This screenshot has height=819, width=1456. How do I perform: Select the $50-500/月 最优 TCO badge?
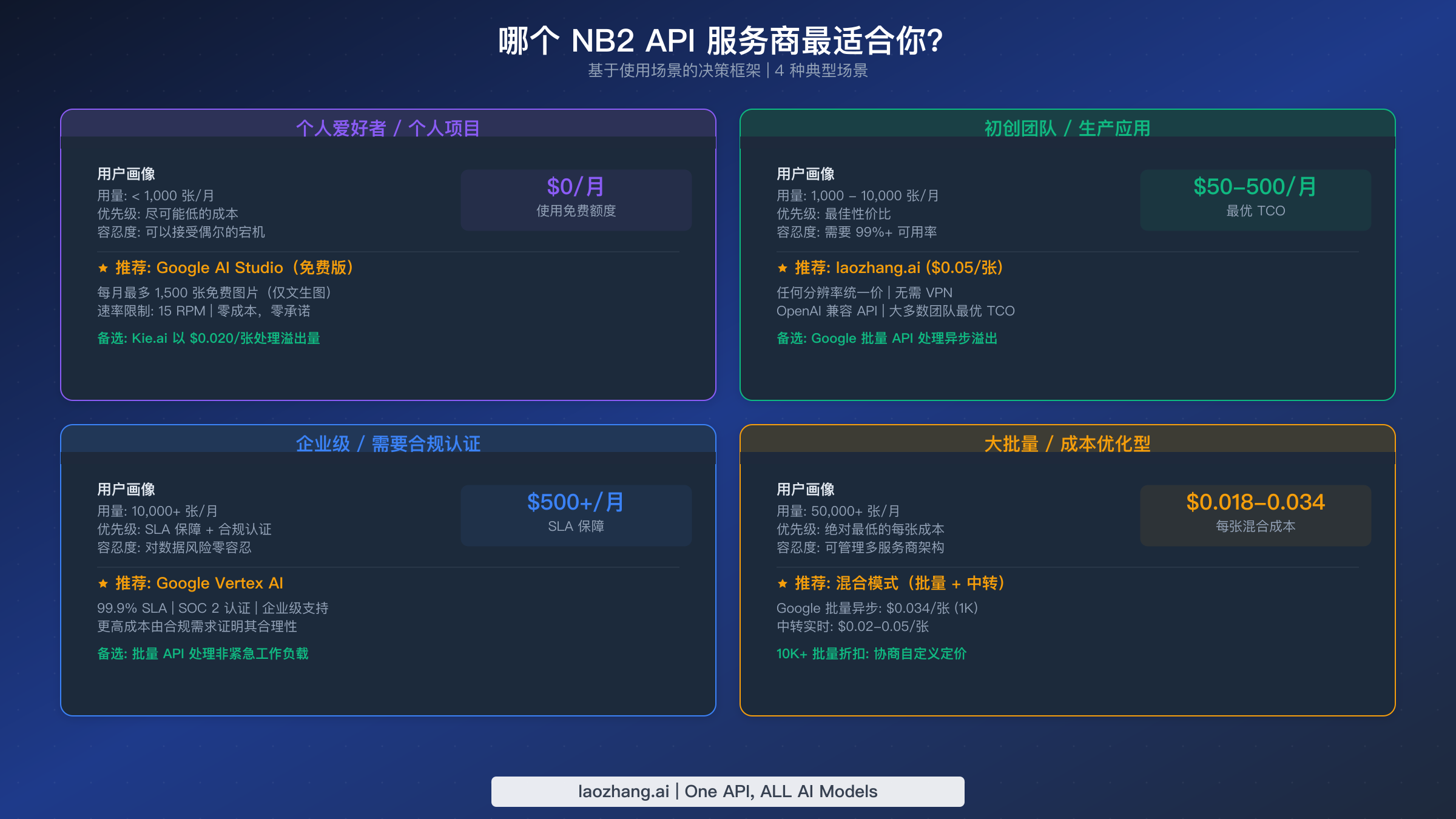1255,199
